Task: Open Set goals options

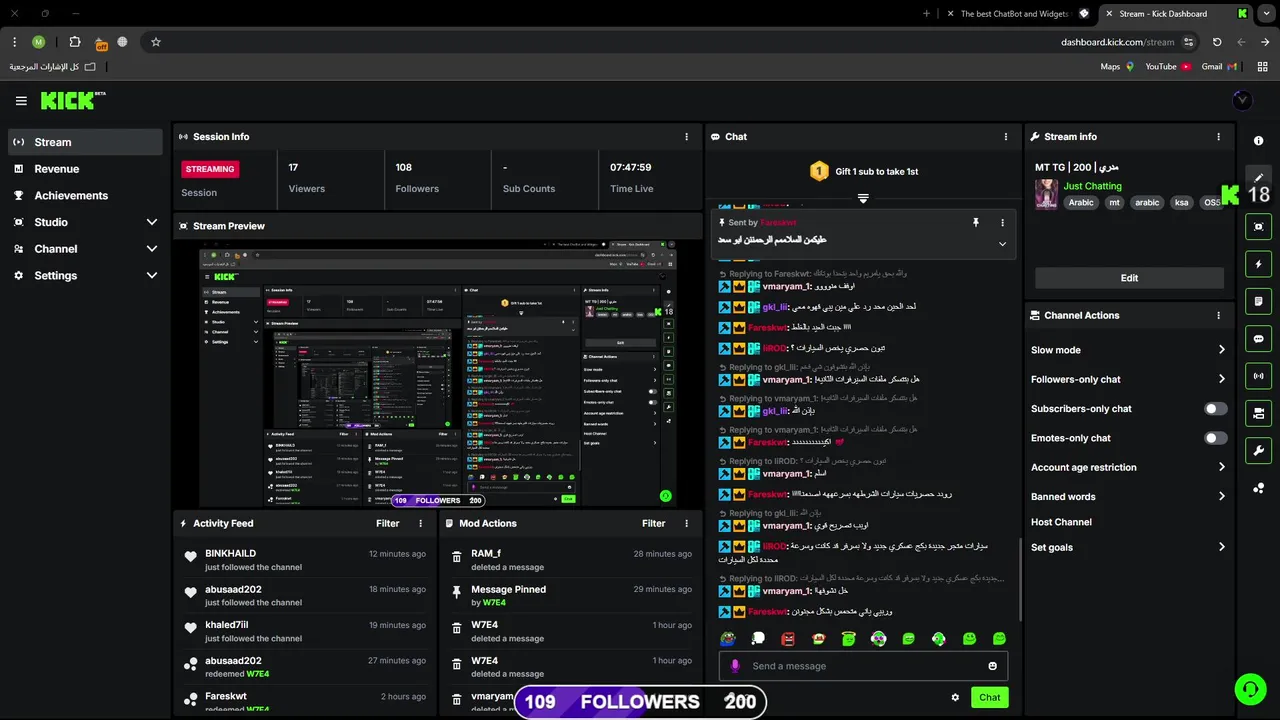Action: click(1129, 547)
